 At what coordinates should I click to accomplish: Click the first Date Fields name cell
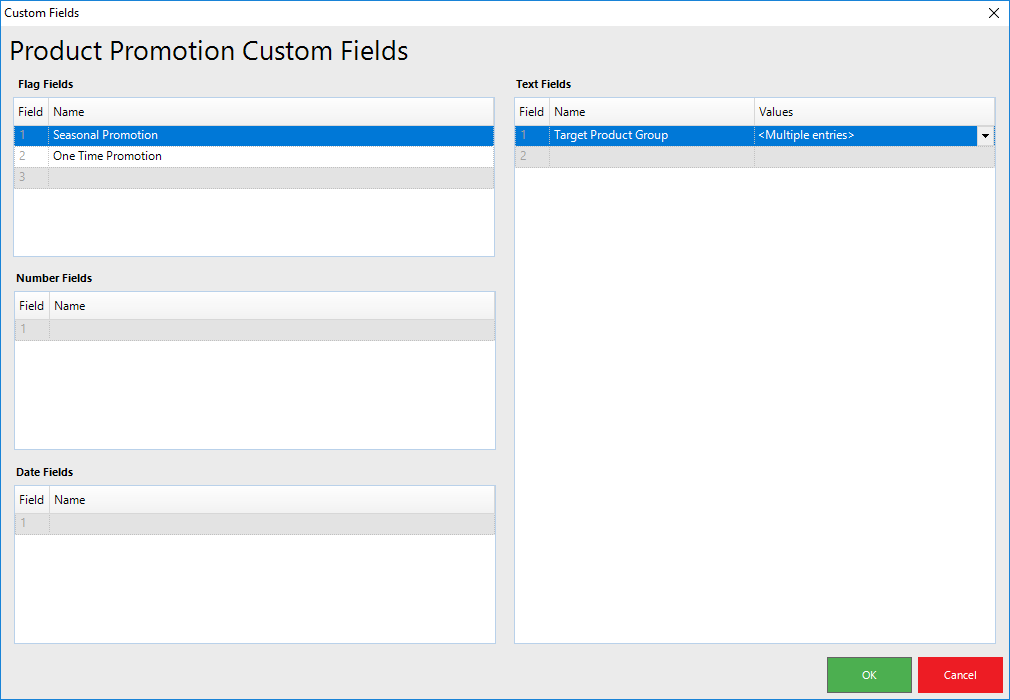click(271, 523)
